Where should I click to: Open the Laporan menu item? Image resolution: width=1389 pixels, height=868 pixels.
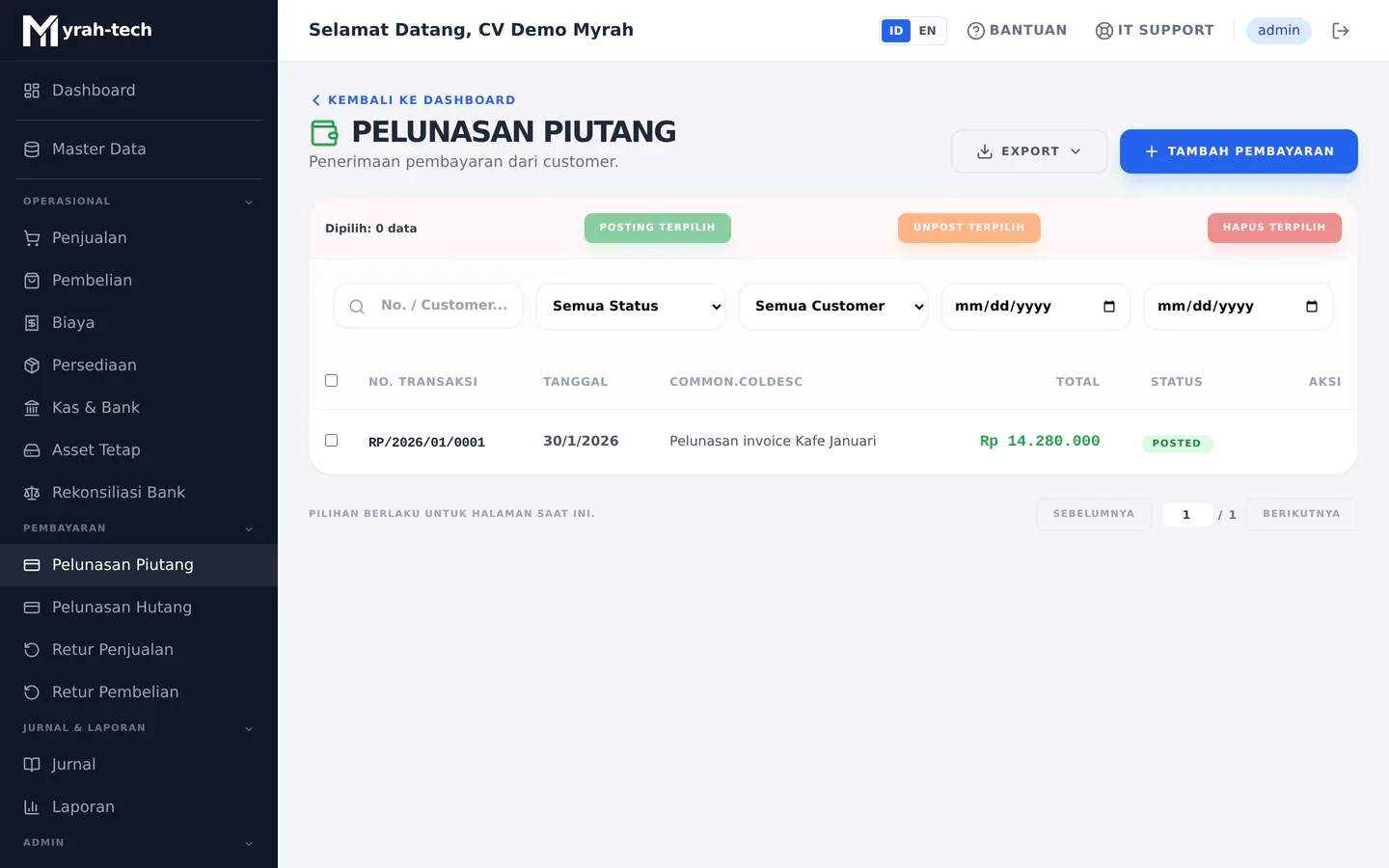pyautogui.click(x=139, y=807)
